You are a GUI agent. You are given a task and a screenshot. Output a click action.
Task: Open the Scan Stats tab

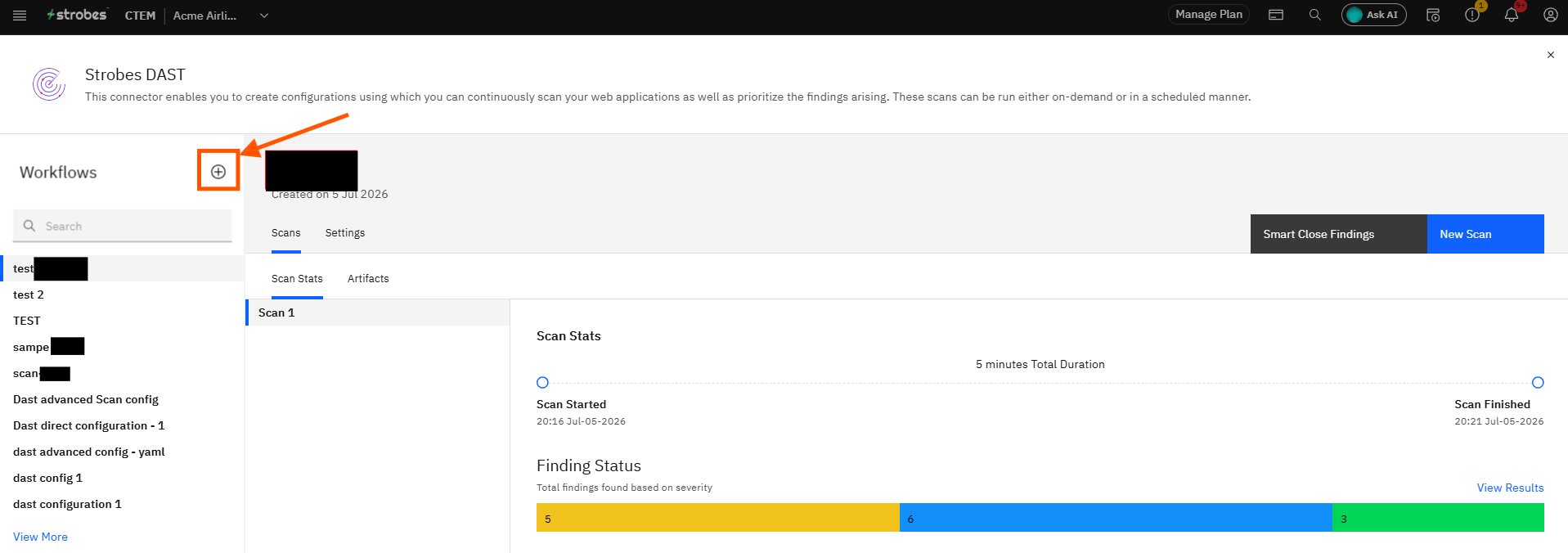click(297, 279)
